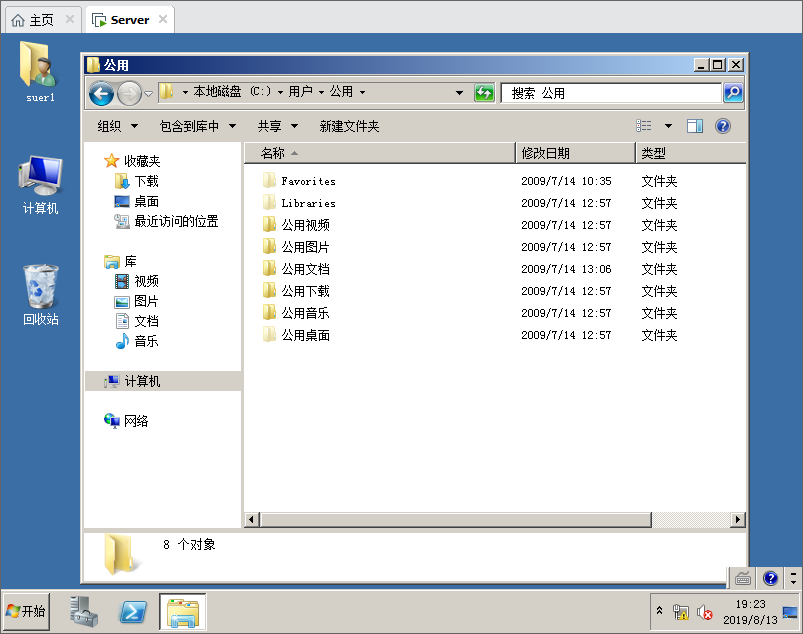Click the Back navigation arrow button
This screenshot has width=803, height=634.
click(x=101, y=93)
